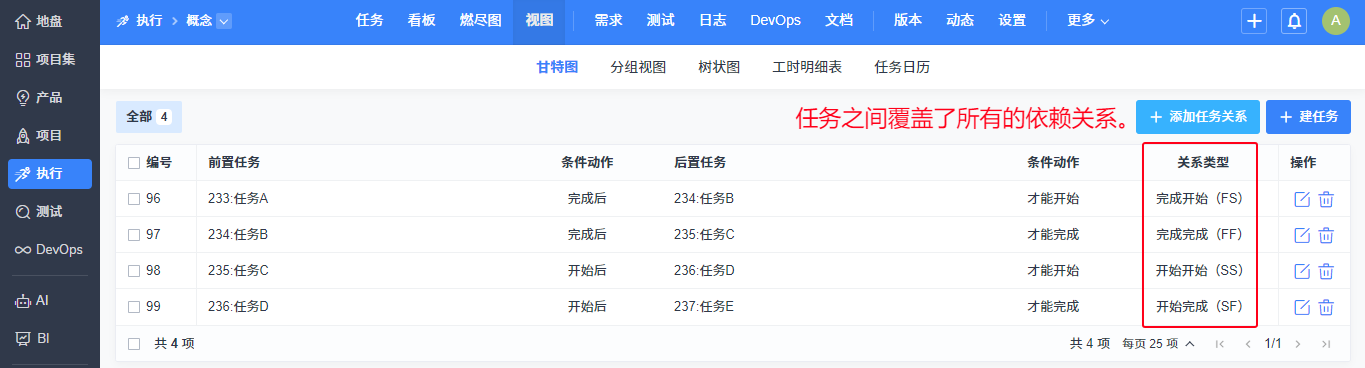This screenshot has height=368, width=1365.
Task: Open the 执行 sidebar item
Action: click(50, 173)
